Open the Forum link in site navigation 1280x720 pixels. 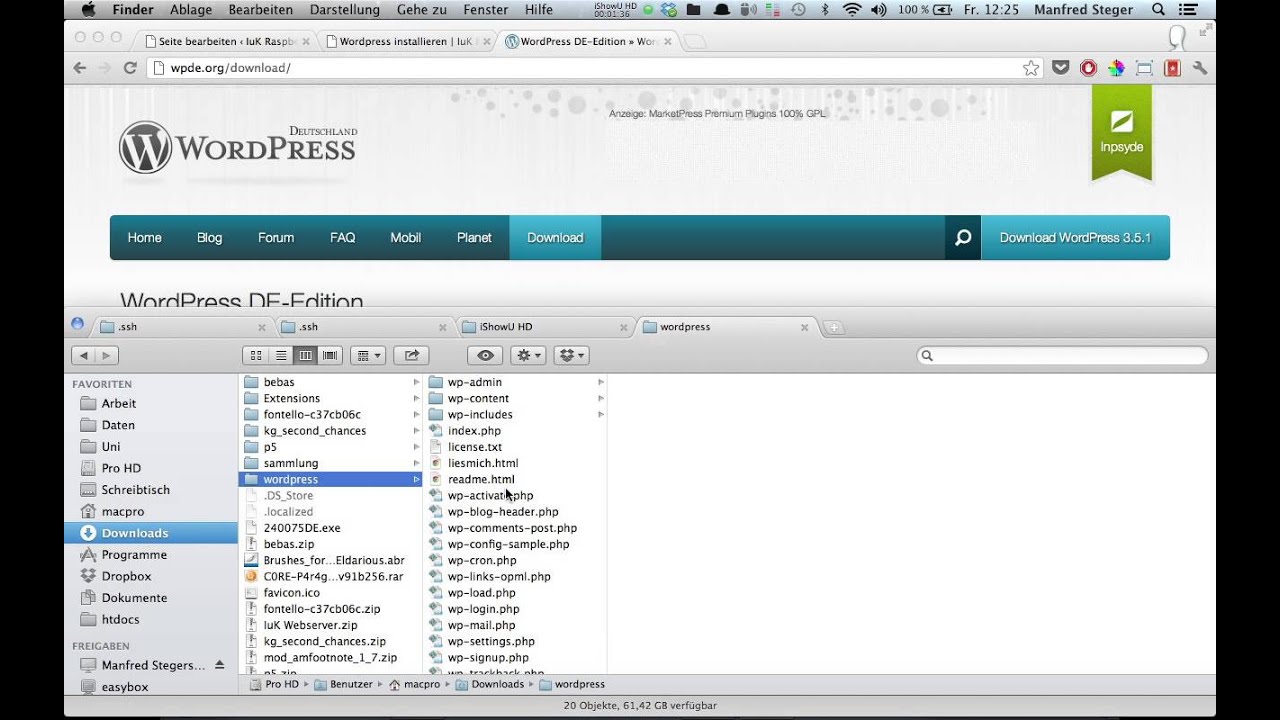pos(276,238)
